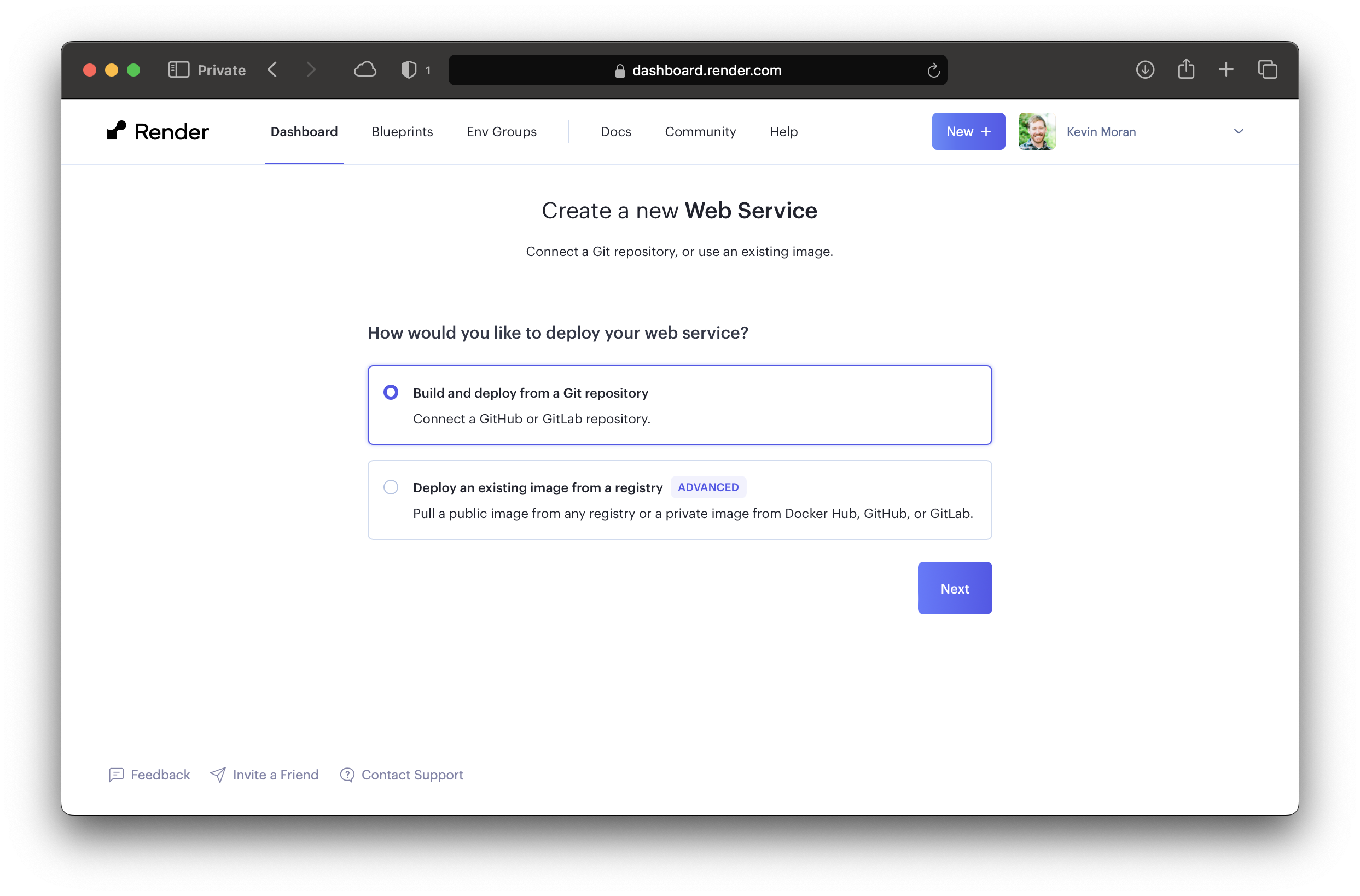Go back with the browser back arrow
This screenshot has height=896, width=1360.
[272, 69]
